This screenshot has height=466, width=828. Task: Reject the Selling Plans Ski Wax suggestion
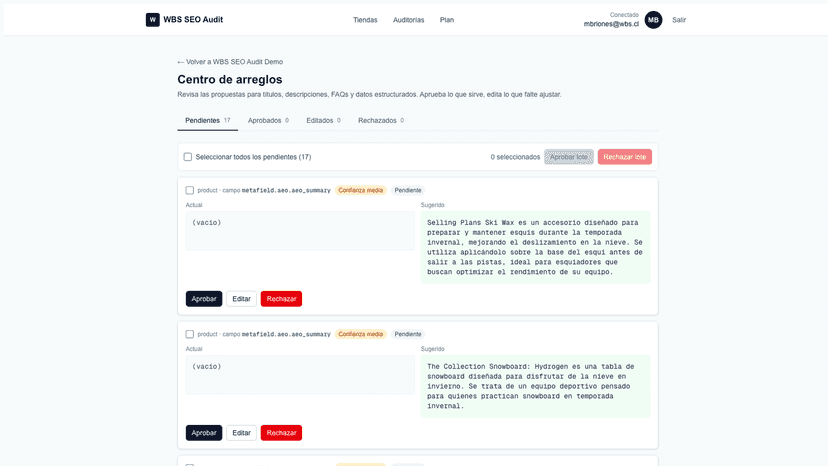pos(281,299)
